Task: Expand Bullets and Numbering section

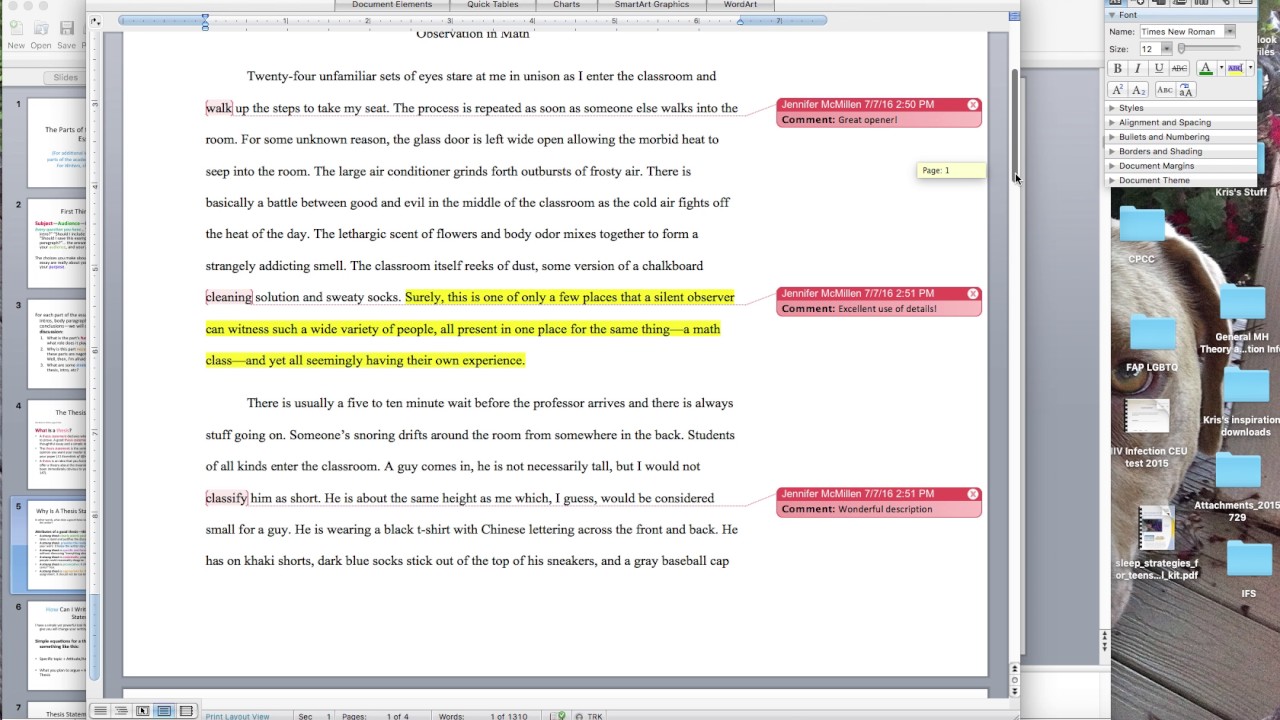Action: pos(1112,137)
